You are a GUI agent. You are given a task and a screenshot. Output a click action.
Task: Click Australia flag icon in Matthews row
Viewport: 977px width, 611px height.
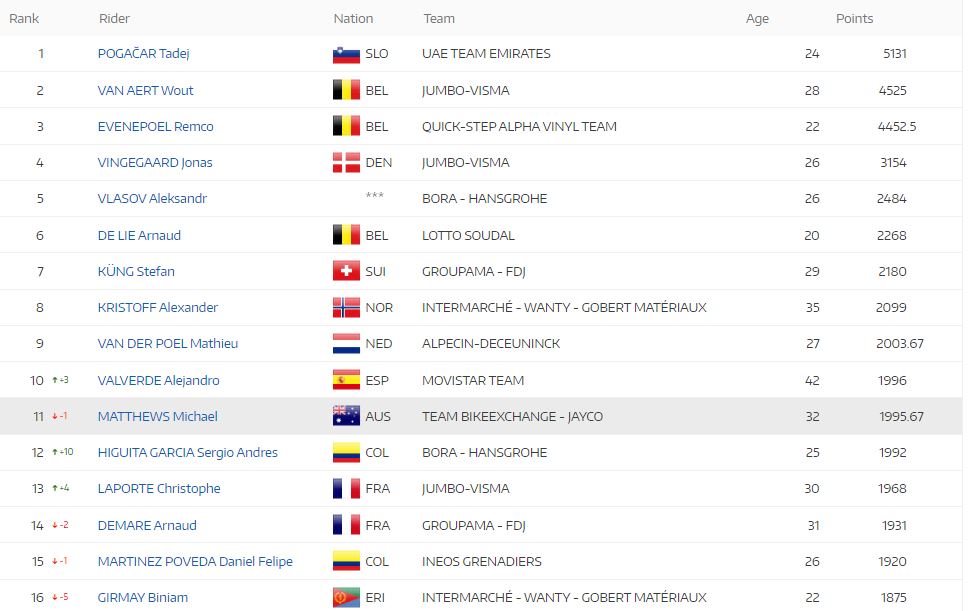click(346, 417)
